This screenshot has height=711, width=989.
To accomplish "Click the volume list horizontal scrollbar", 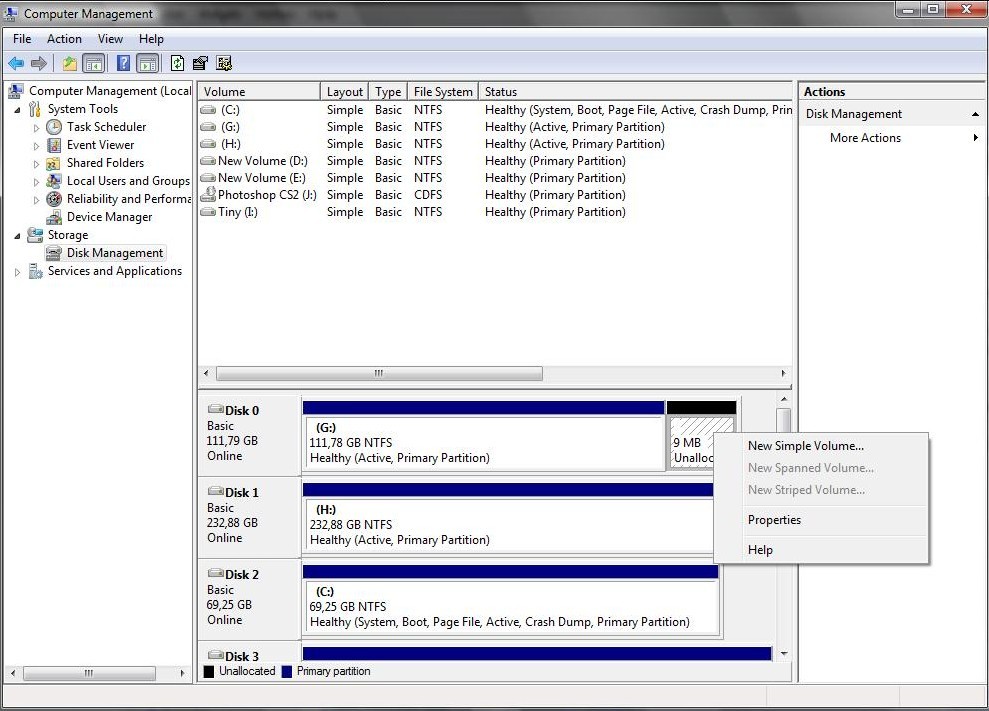I will (x=378, y=373).
